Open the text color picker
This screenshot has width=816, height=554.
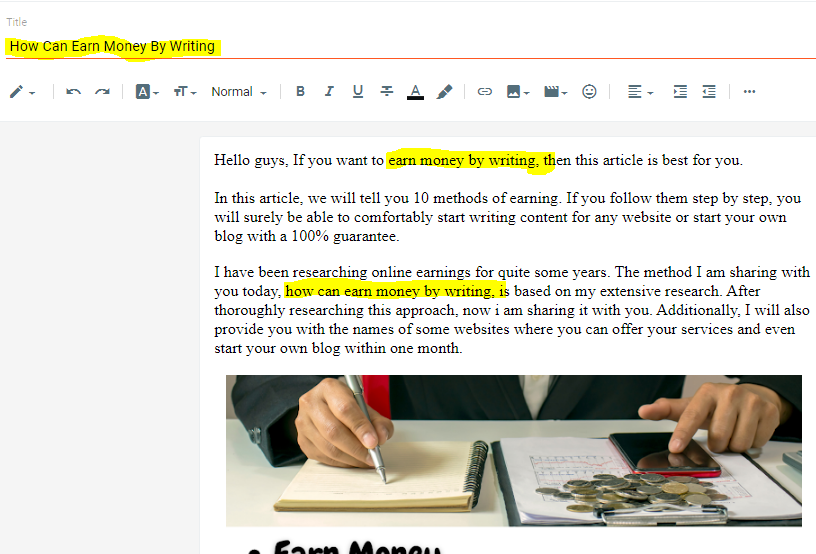click(415, 92)
